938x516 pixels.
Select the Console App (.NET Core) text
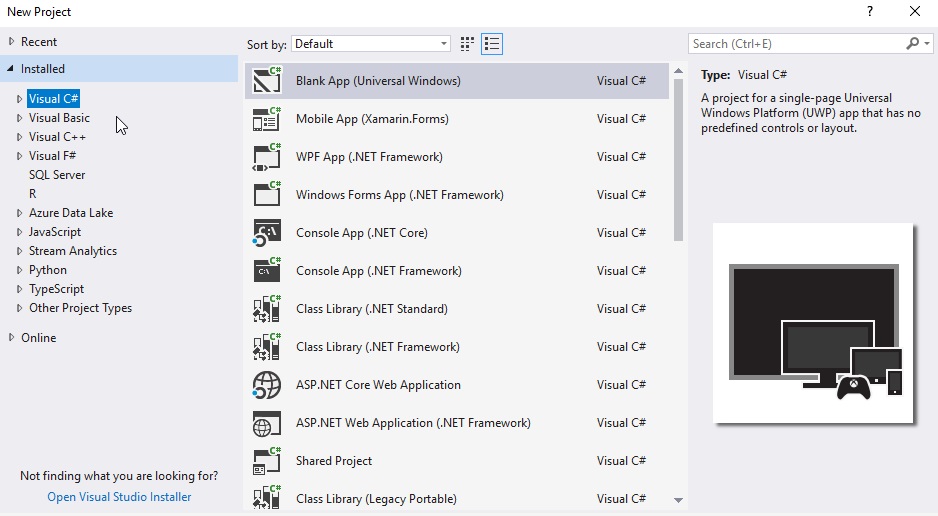pyautogui.click(x=362, y=233)
